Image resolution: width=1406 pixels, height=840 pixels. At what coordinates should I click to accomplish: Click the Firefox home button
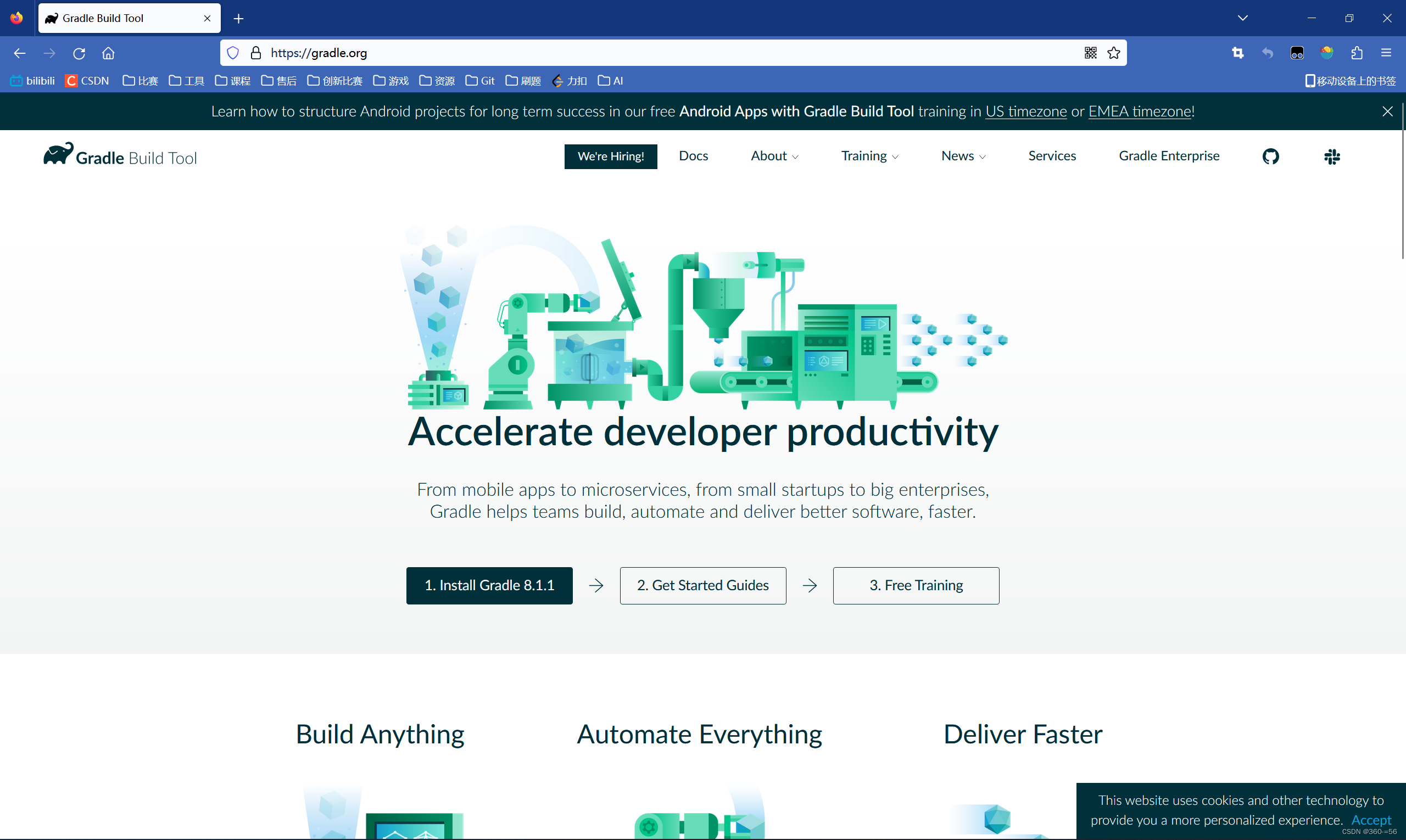pyautogui.click(x=108, y=53)
